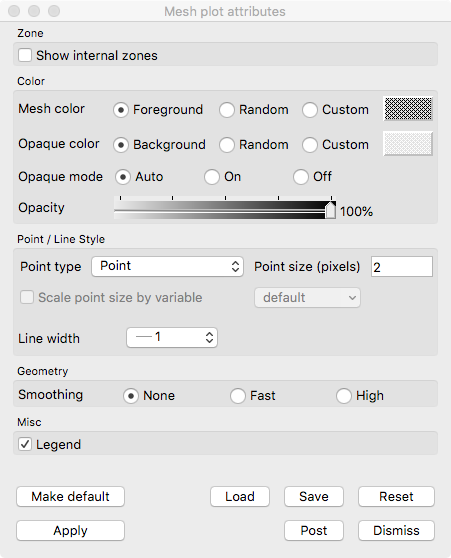Image resolution: width=451 pixels, height=558 pixels.
Task: Open the Opaque color custom swatch
Action: point(408,143)
